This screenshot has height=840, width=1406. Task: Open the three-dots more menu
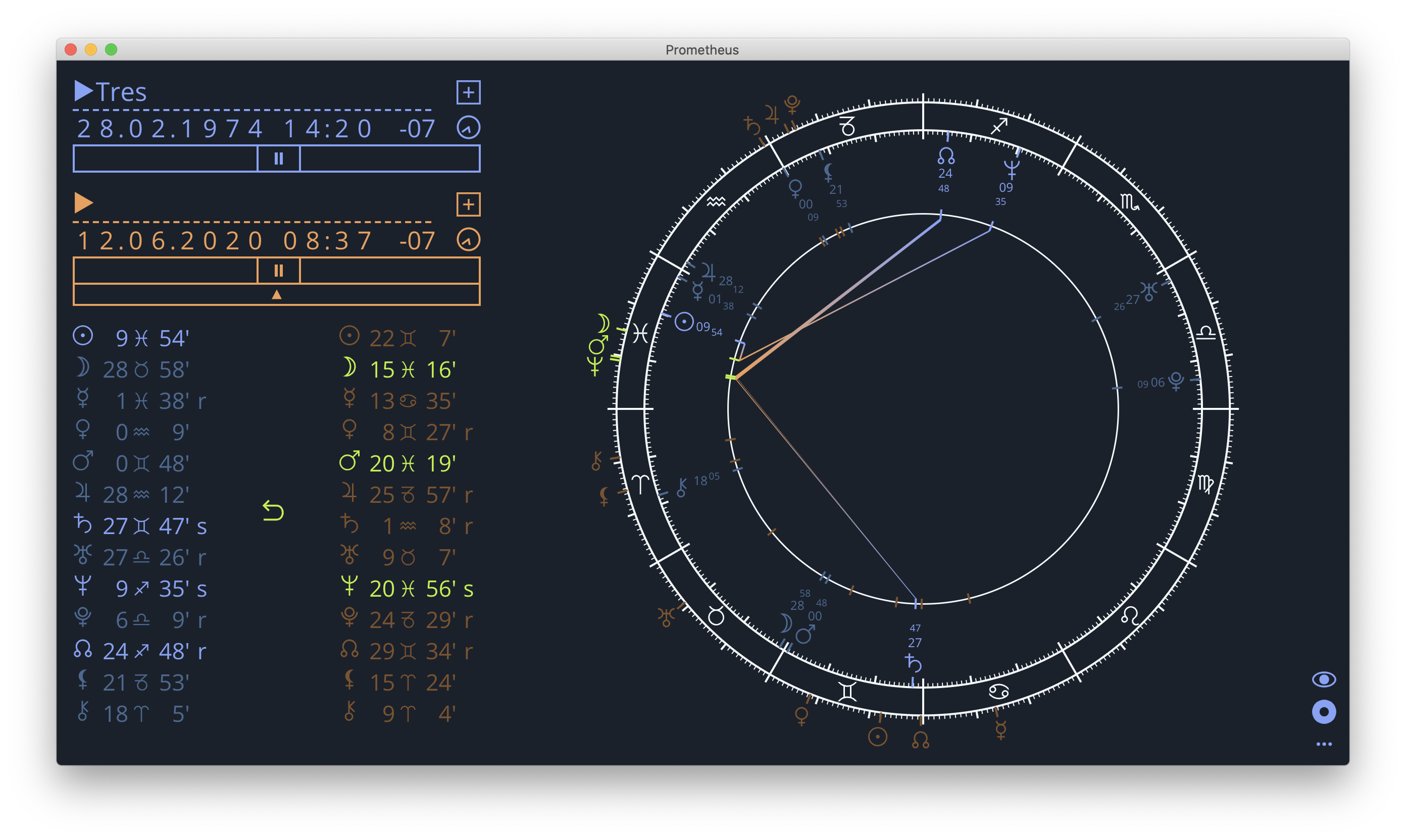(1323, 744)
